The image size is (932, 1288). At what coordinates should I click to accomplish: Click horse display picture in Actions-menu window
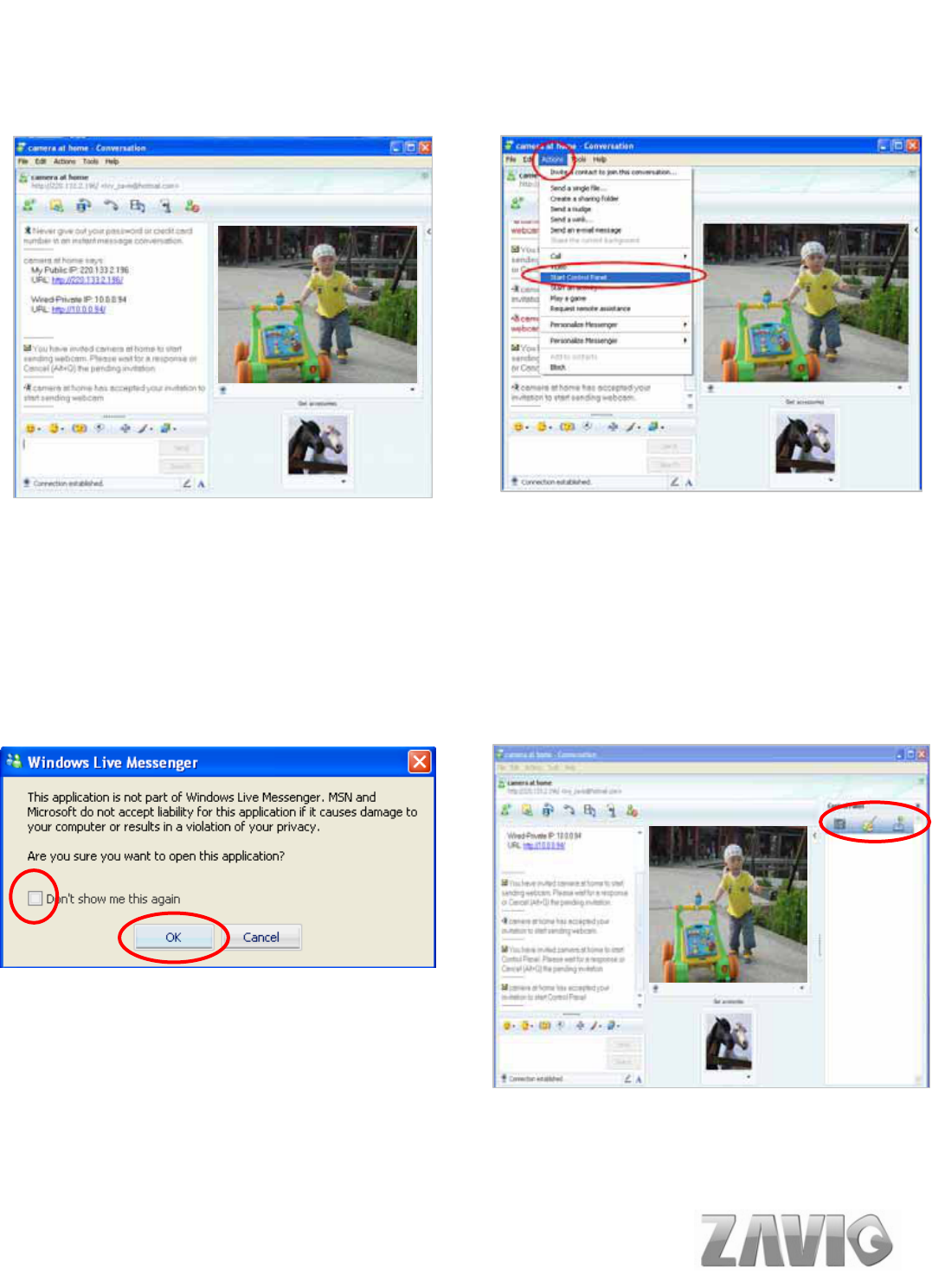click(805, 443)
